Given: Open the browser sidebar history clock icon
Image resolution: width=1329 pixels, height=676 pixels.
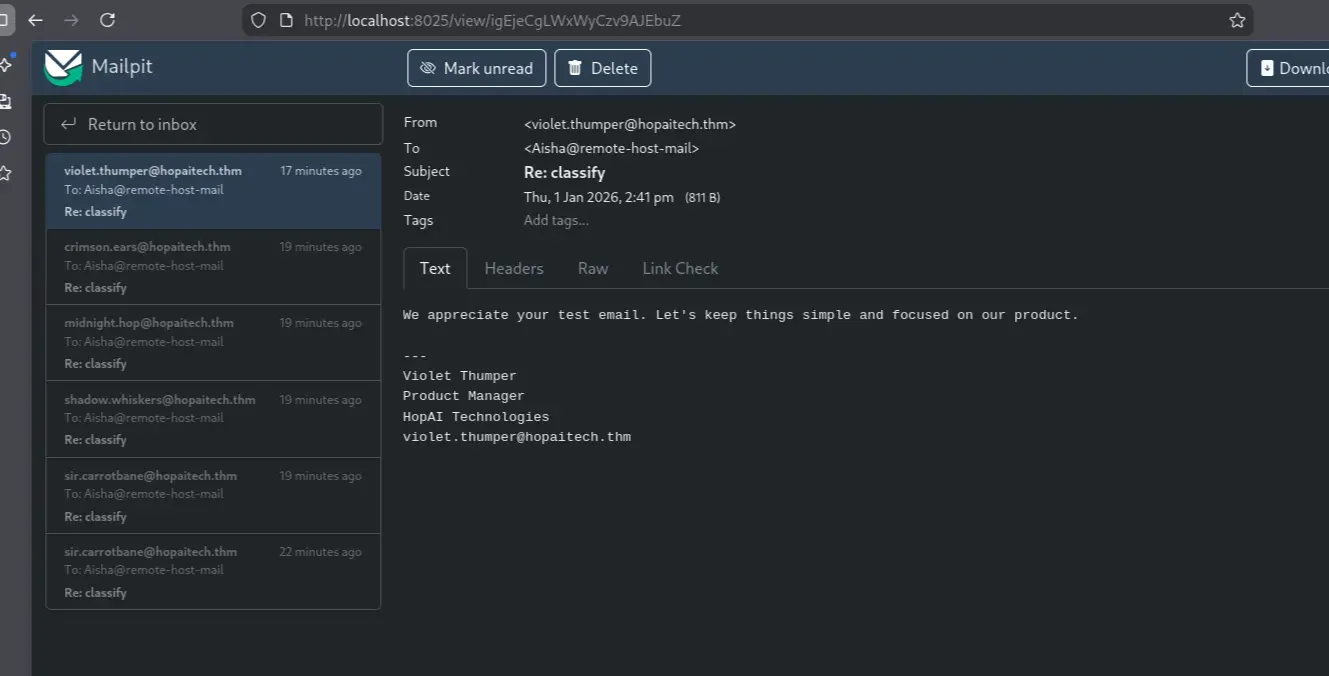Looking at the screenshot, I should [x=5, y=137].
